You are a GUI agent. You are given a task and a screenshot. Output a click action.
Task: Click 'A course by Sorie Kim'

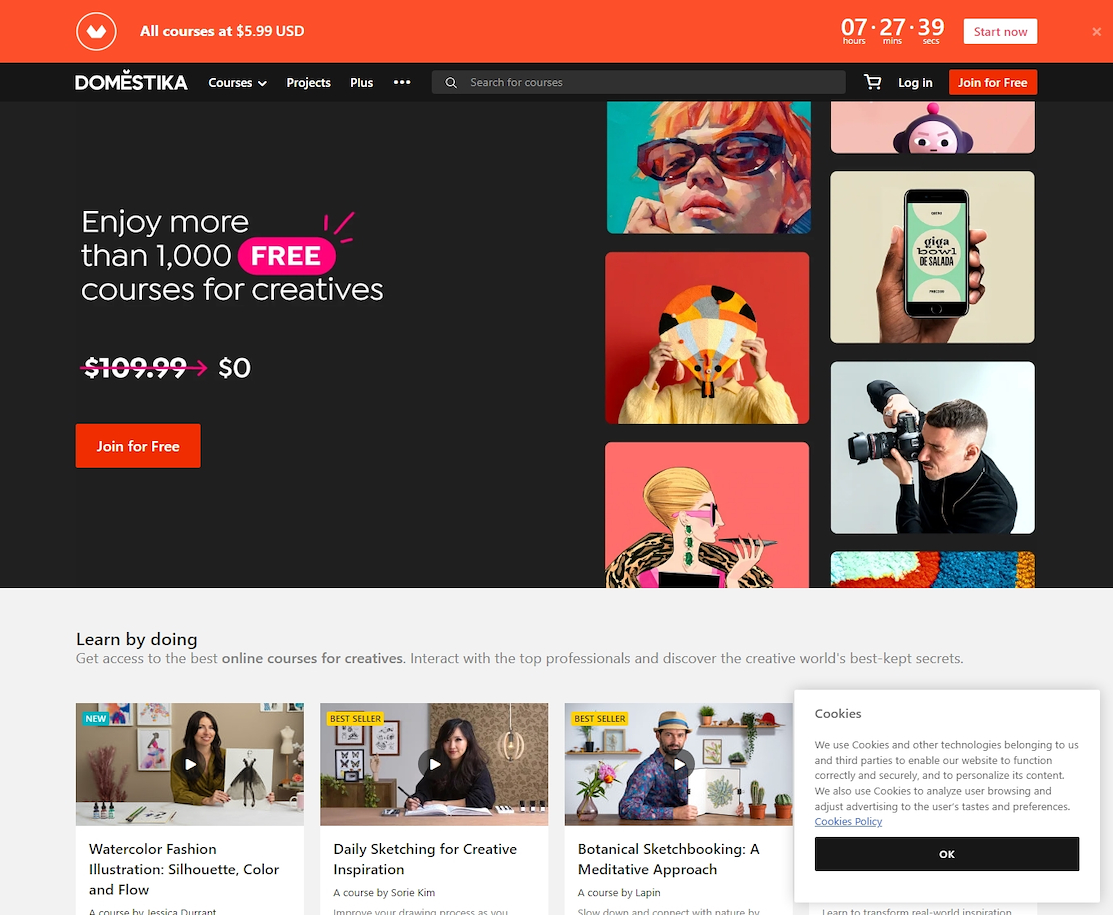[384, 892]
